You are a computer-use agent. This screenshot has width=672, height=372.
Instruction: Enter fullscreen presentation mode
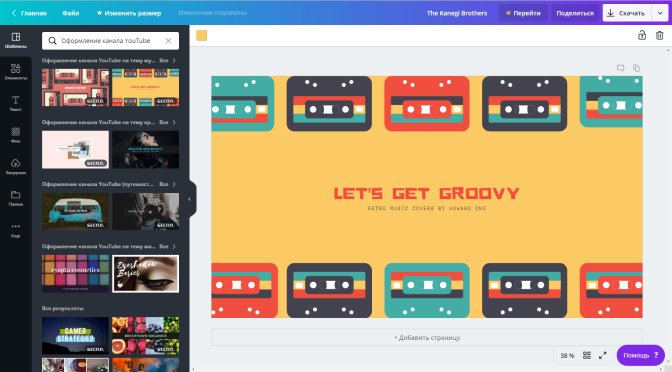click(603, 355)
